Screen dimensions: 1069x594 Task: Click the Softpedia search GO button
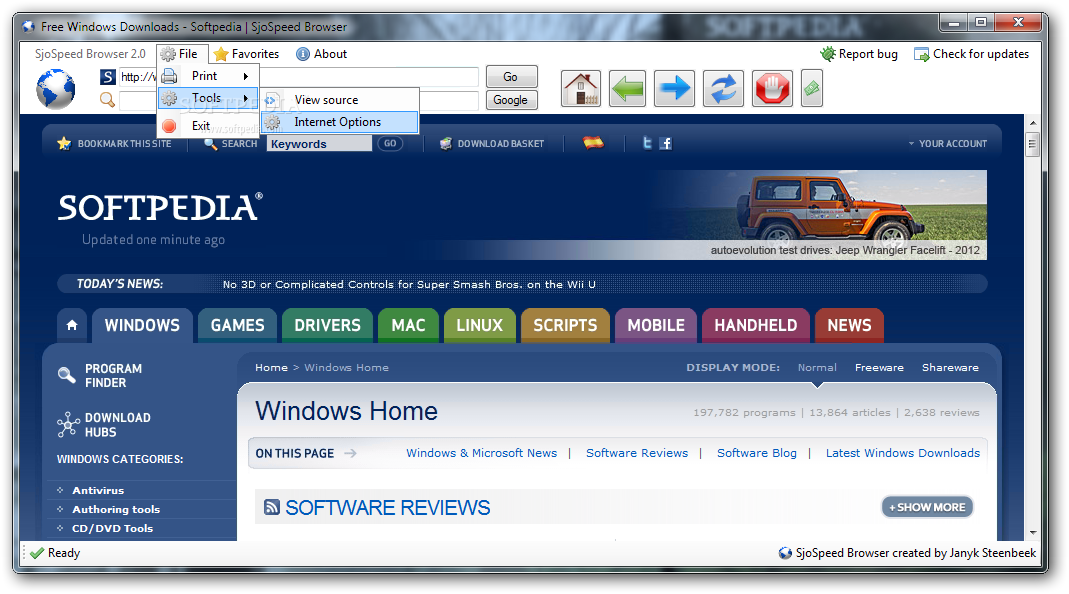coord(390,143)
